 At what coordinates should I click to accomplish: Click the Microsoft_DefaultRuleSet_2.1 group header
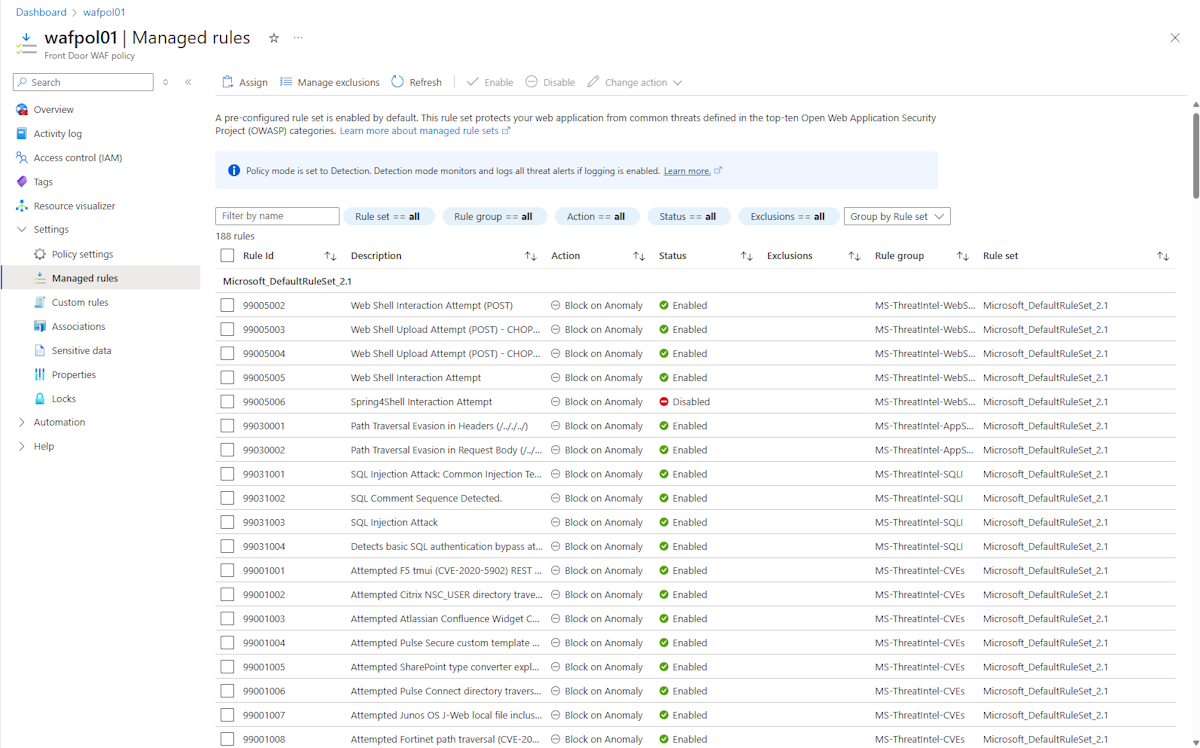pyautogui.click(x=287, y=281)
